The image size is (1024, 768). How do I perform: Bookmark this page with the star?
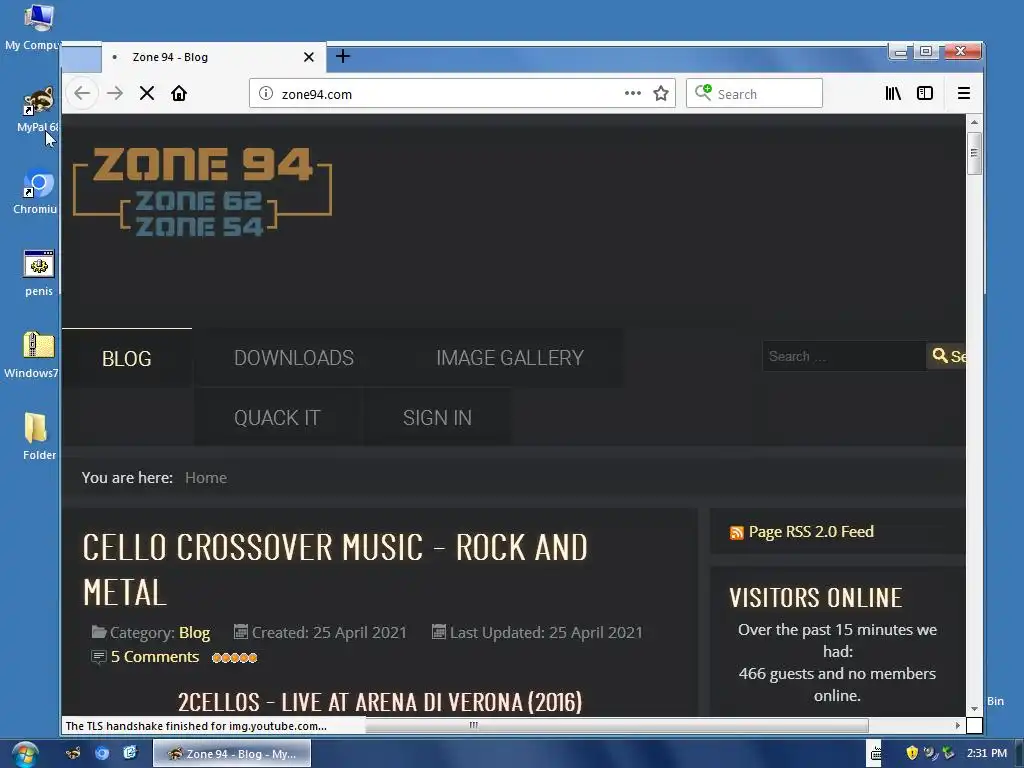tap(661, 93)
